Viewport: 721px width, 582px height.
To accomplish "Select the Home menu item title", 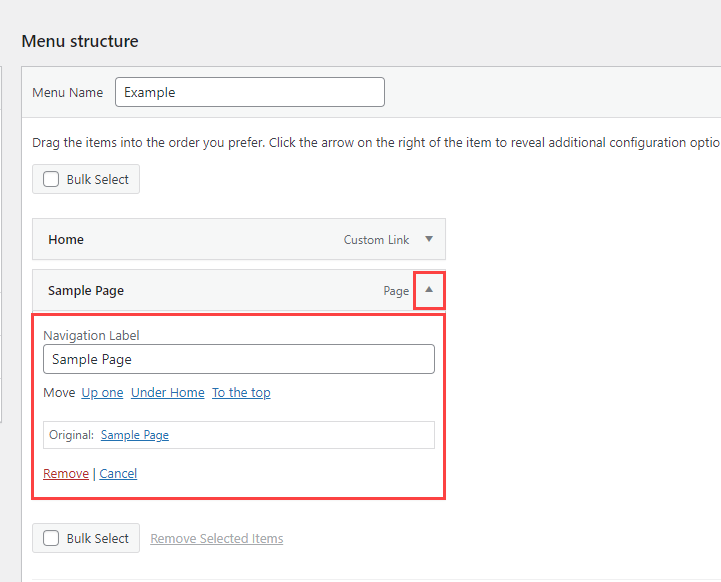I will tap(66, 240).
